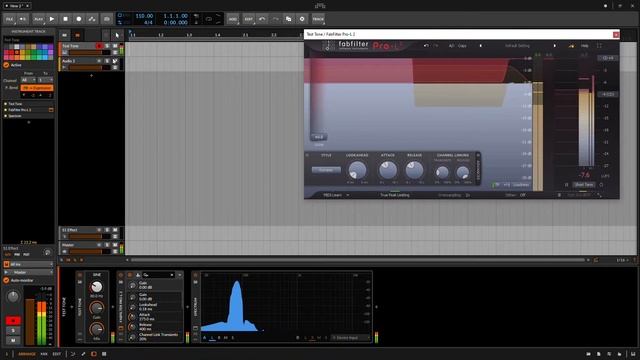Click MIDI Learn in Pro-L 2 footer
Screen dimensions: 640x360
pyautogui.click(x=332, y=196)
